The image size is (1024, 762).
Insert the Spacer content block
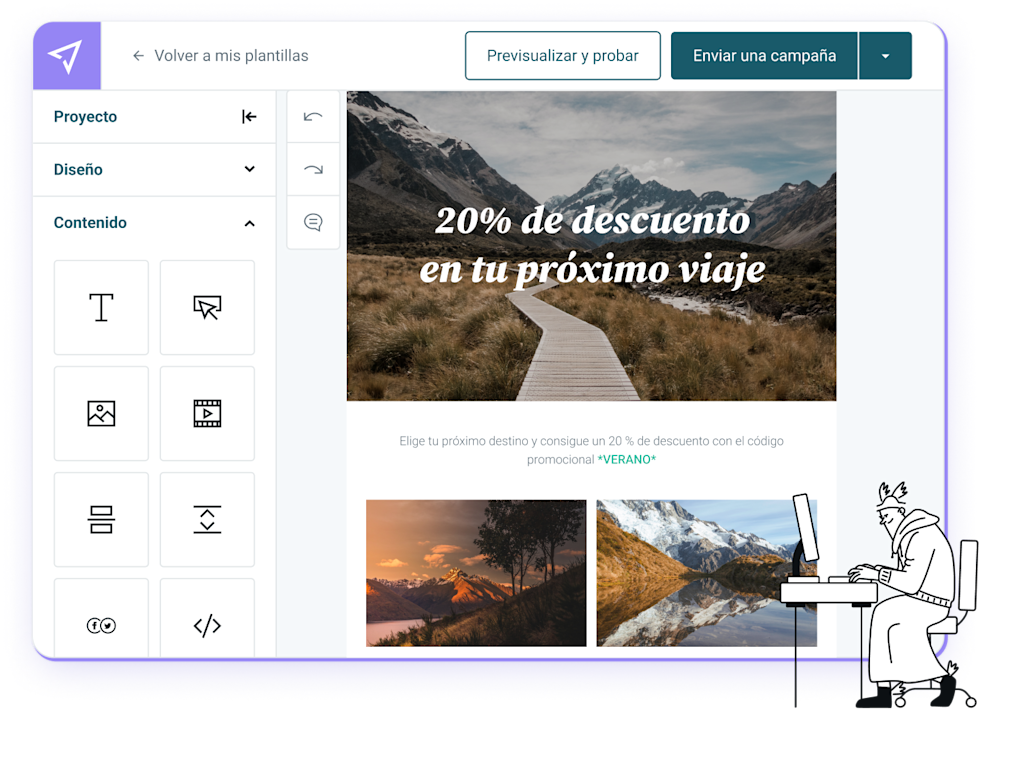pos(207,519)
